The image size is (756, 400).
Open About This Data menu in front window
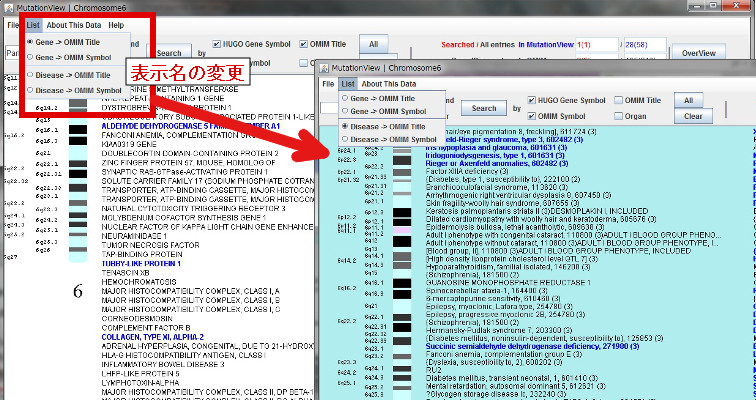pos(389,84)
